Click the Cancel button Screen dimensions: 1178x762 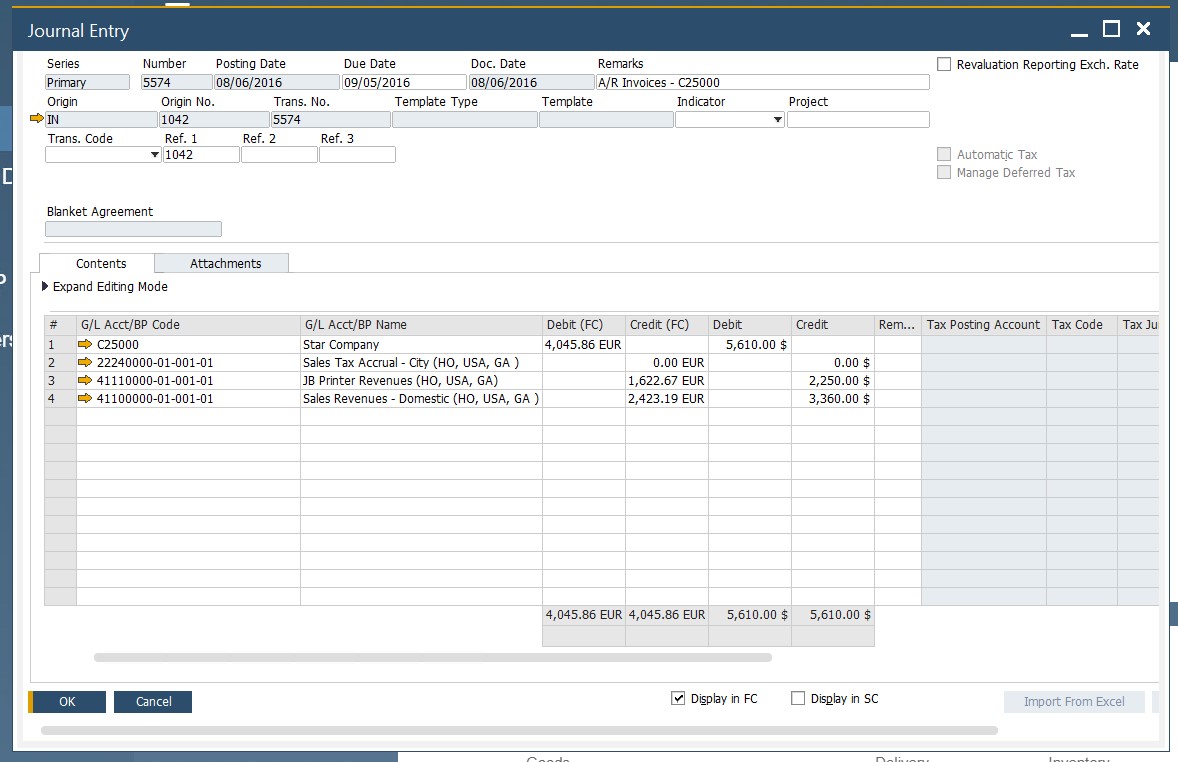coord(153,702)
